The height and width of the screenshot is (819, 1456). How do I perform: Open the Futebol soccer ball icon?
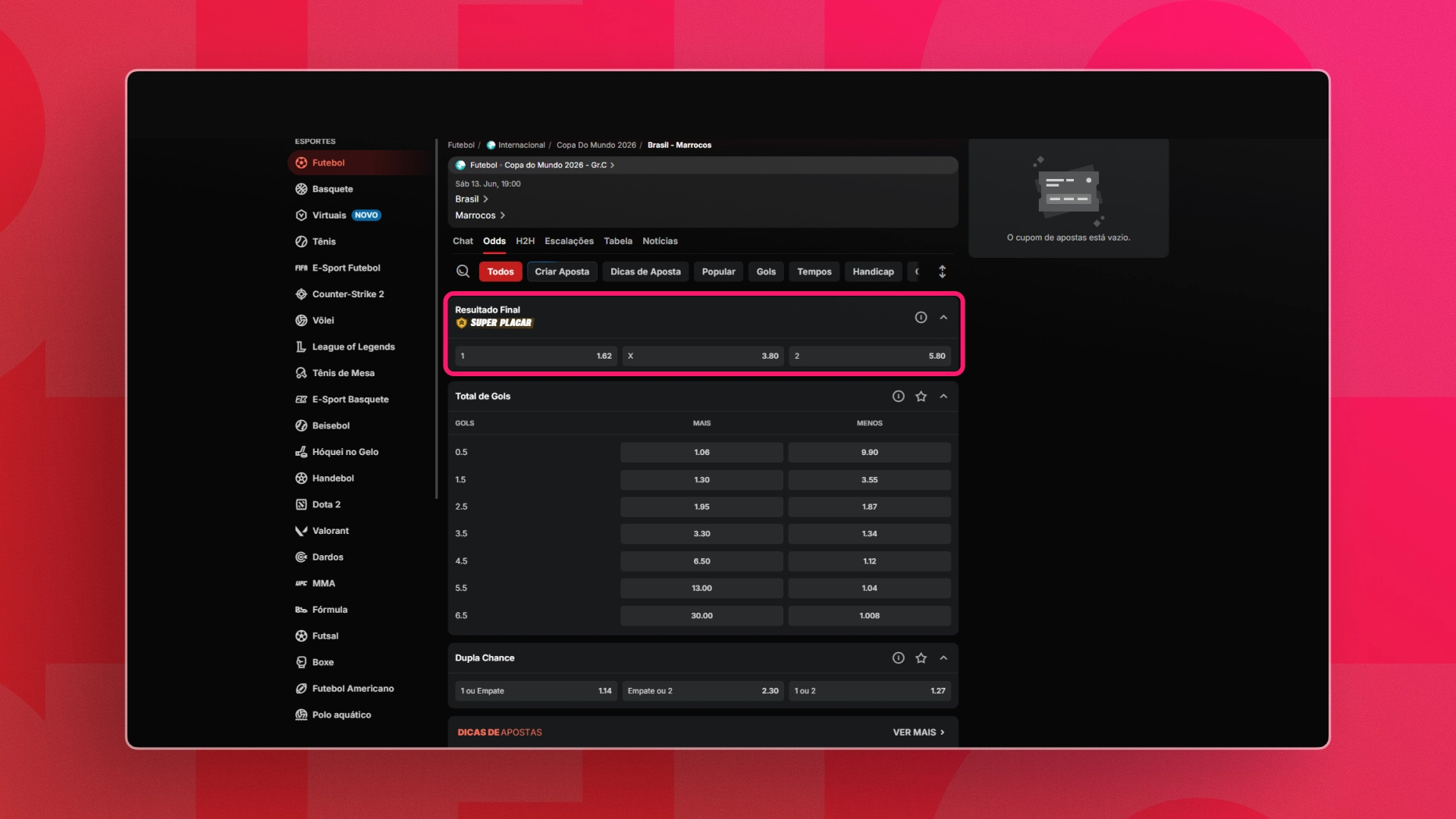(301, 163)
